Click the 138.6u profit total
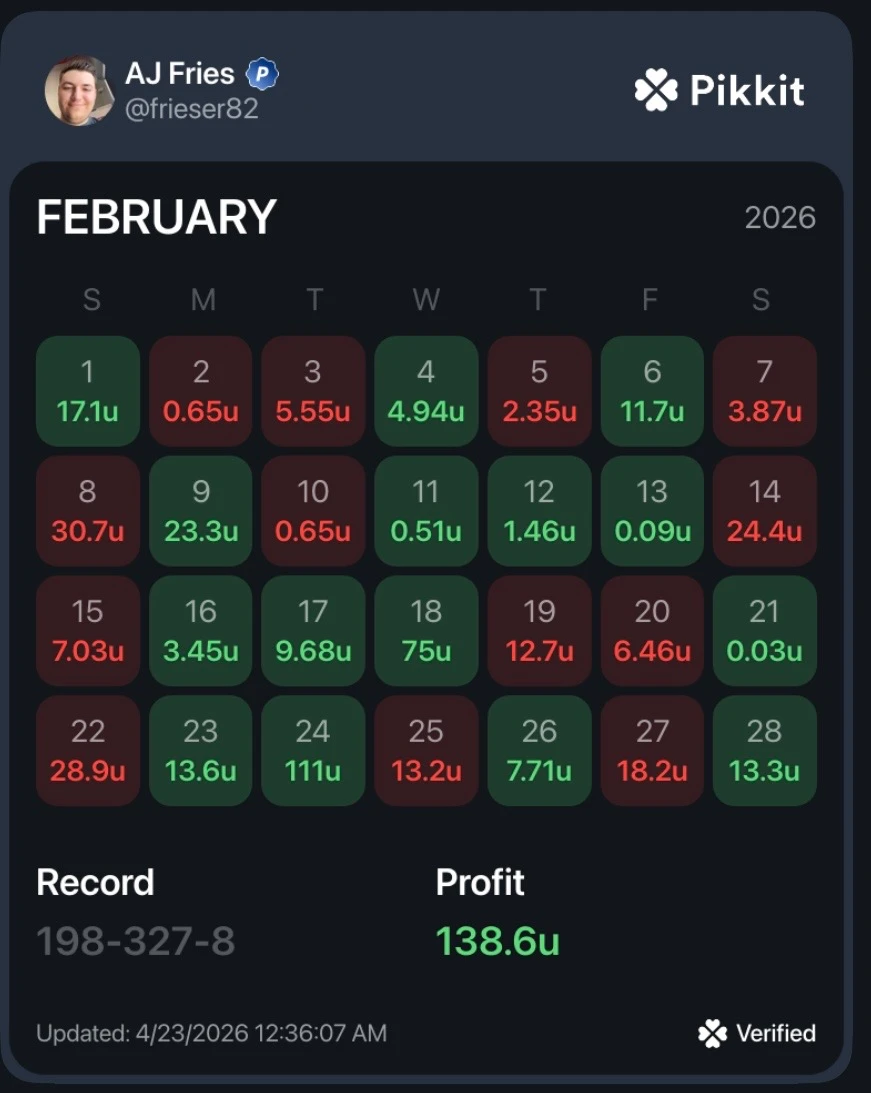This screenshot has width=871, height=1093. point(498,941)
